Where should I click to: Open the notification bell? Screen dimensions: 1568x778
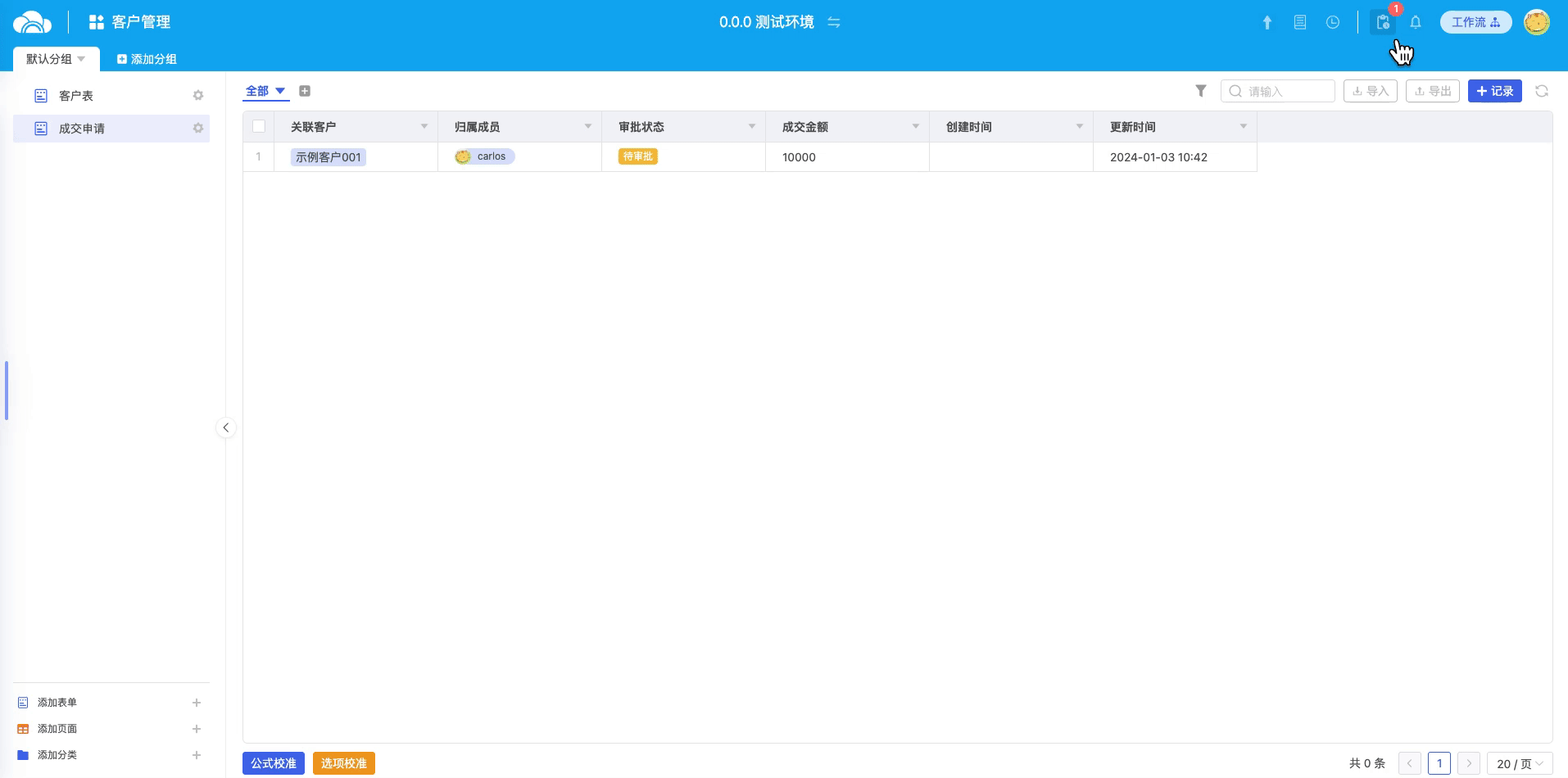click(1415, 23)
